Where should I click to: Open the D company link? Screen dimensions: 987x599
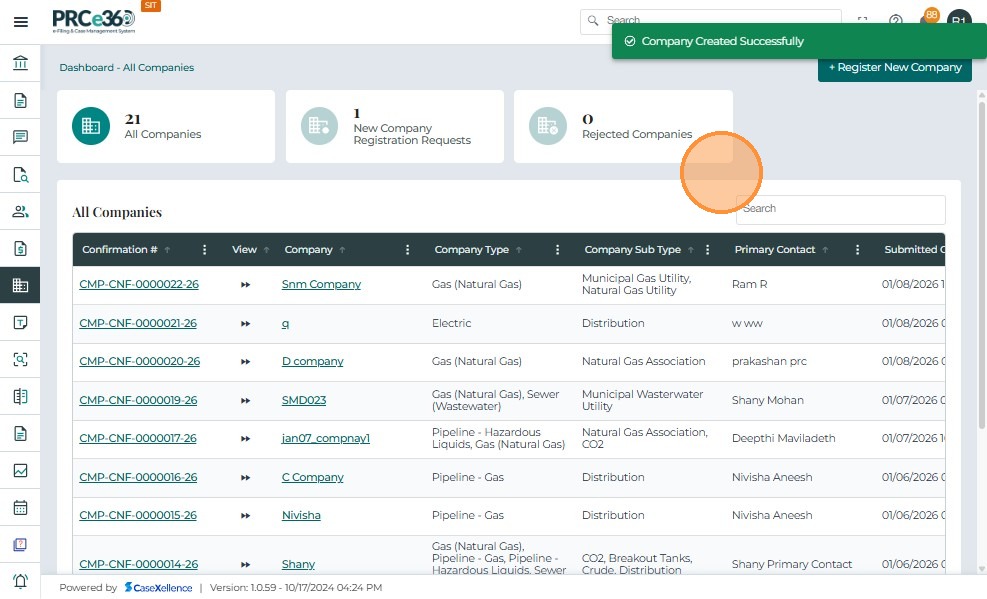[312, 362]
